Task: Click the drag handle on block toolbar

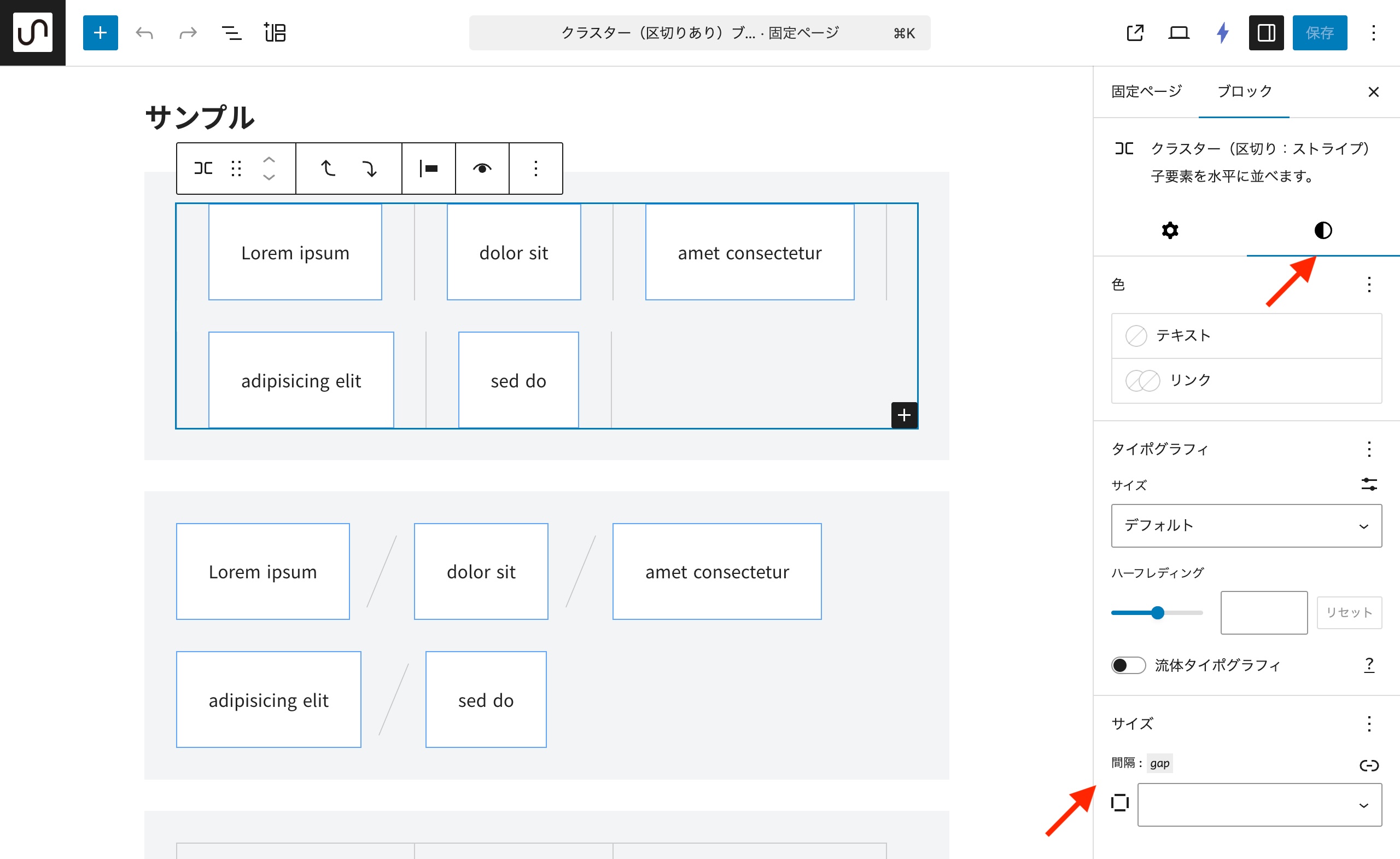Action: [x=236, y=169]
